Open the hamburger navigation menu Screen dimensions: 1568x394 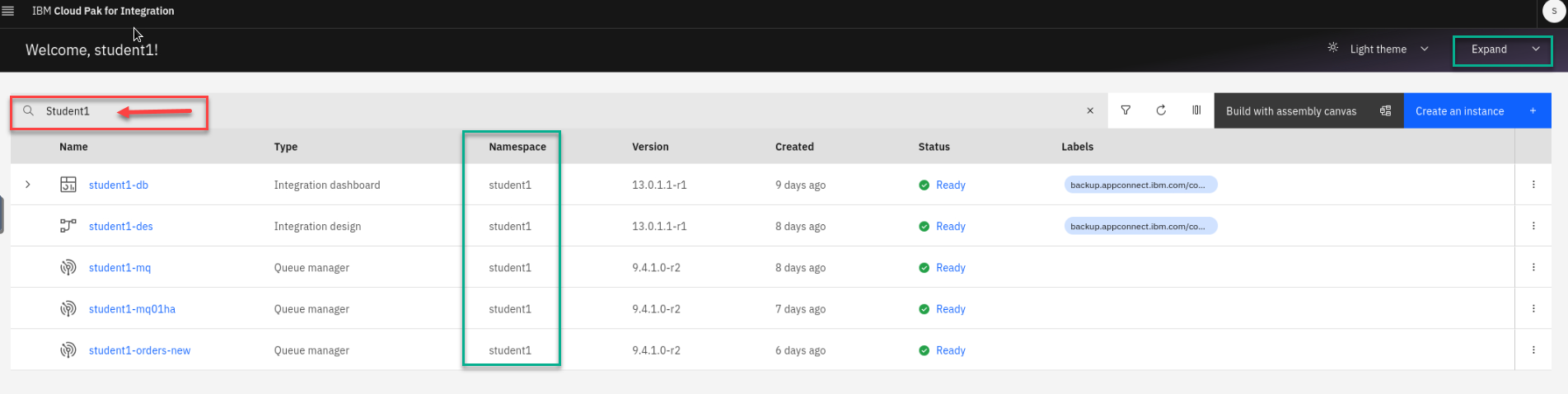point(8,11)
